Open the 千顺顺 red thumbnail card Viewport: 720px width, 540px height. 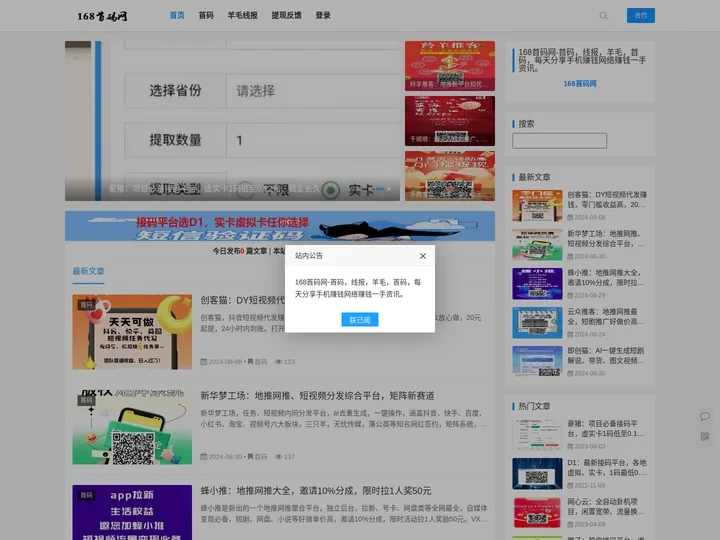click(450, 121)
